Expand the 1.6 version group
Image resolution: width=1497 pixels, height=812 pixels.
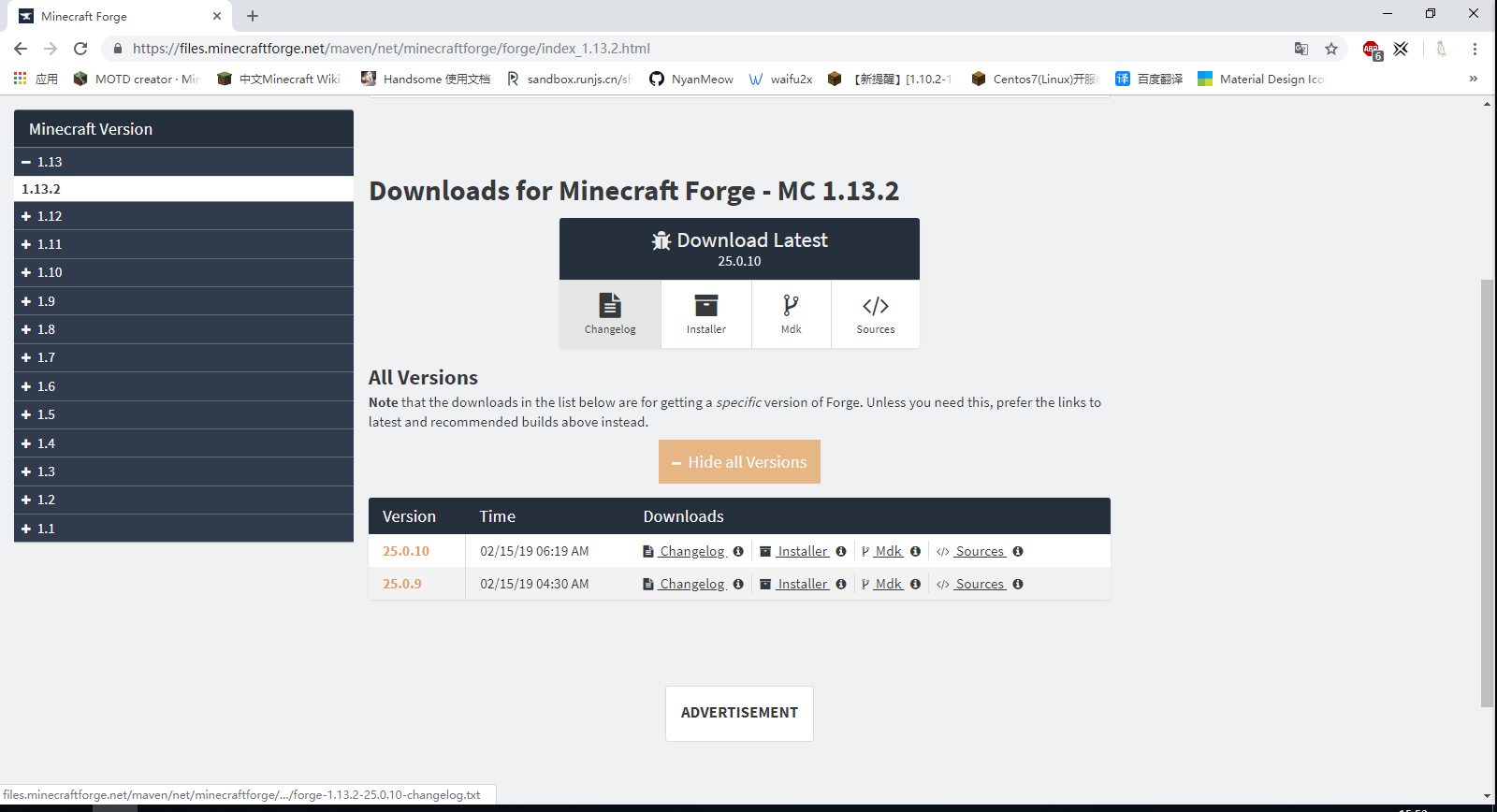click(183, 386)
